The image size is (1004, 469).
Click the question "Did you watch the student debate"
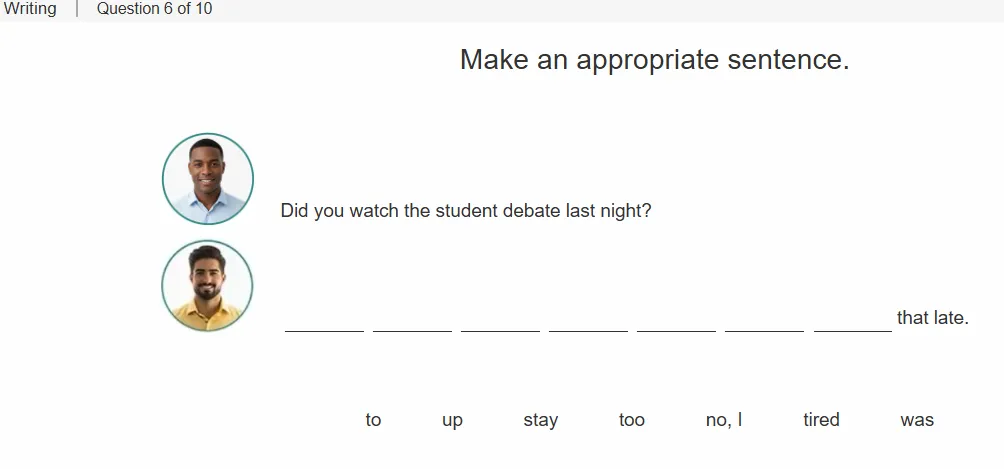pos(421,211)
